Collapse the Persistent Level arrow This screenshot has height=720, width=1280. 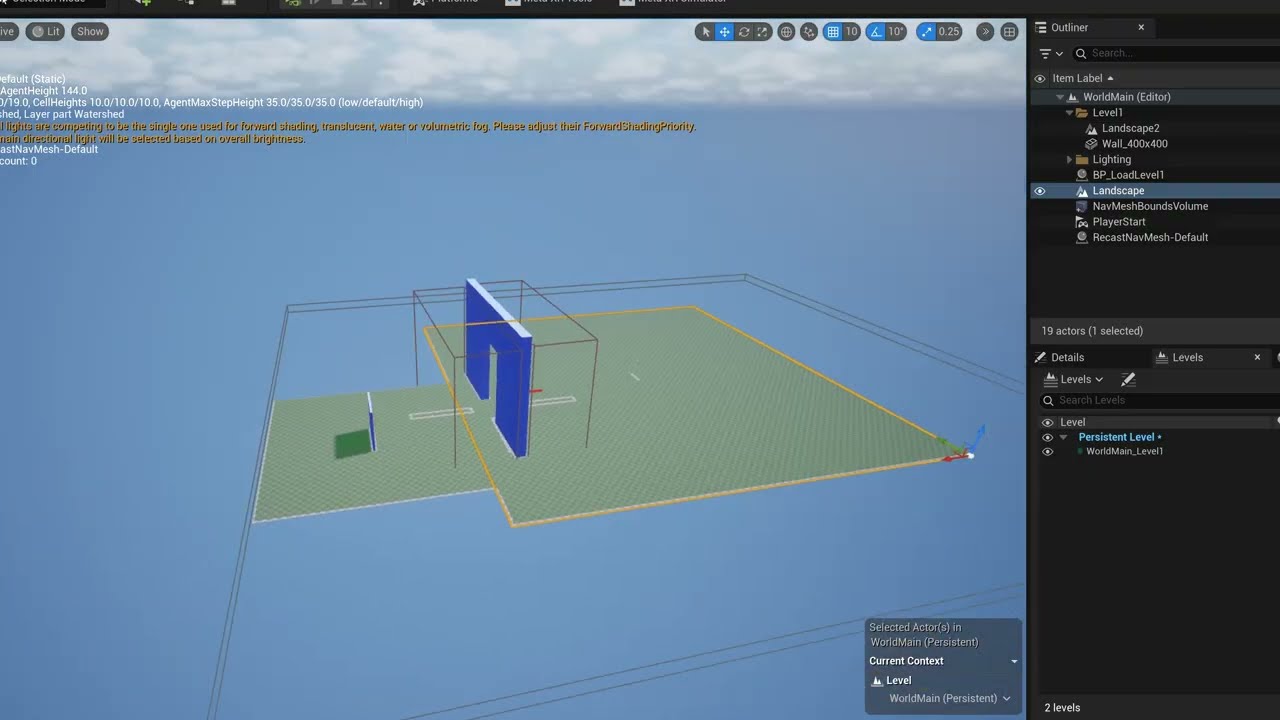(x=1064, y=437)
